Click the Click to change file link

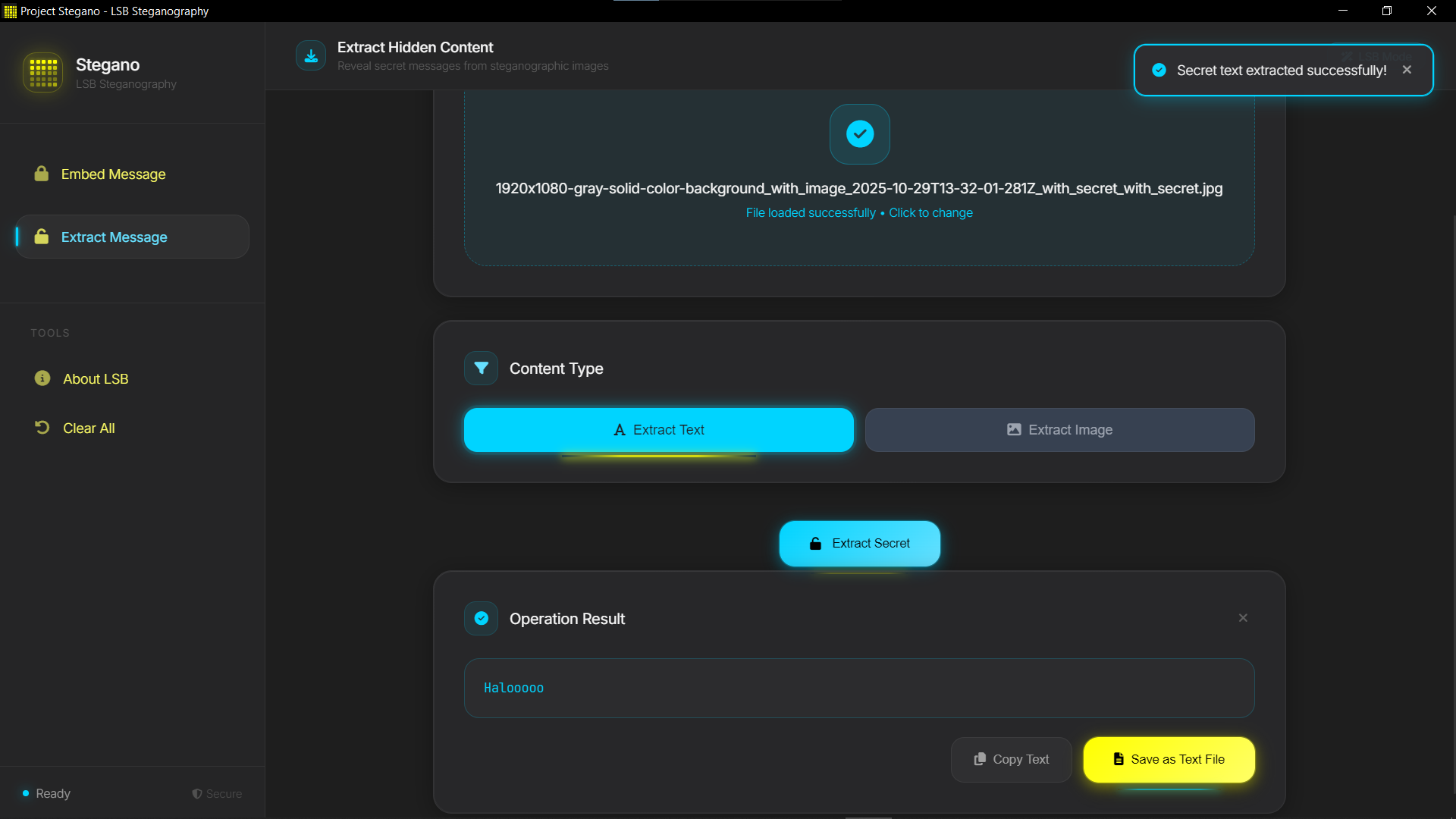pos(930,212)
